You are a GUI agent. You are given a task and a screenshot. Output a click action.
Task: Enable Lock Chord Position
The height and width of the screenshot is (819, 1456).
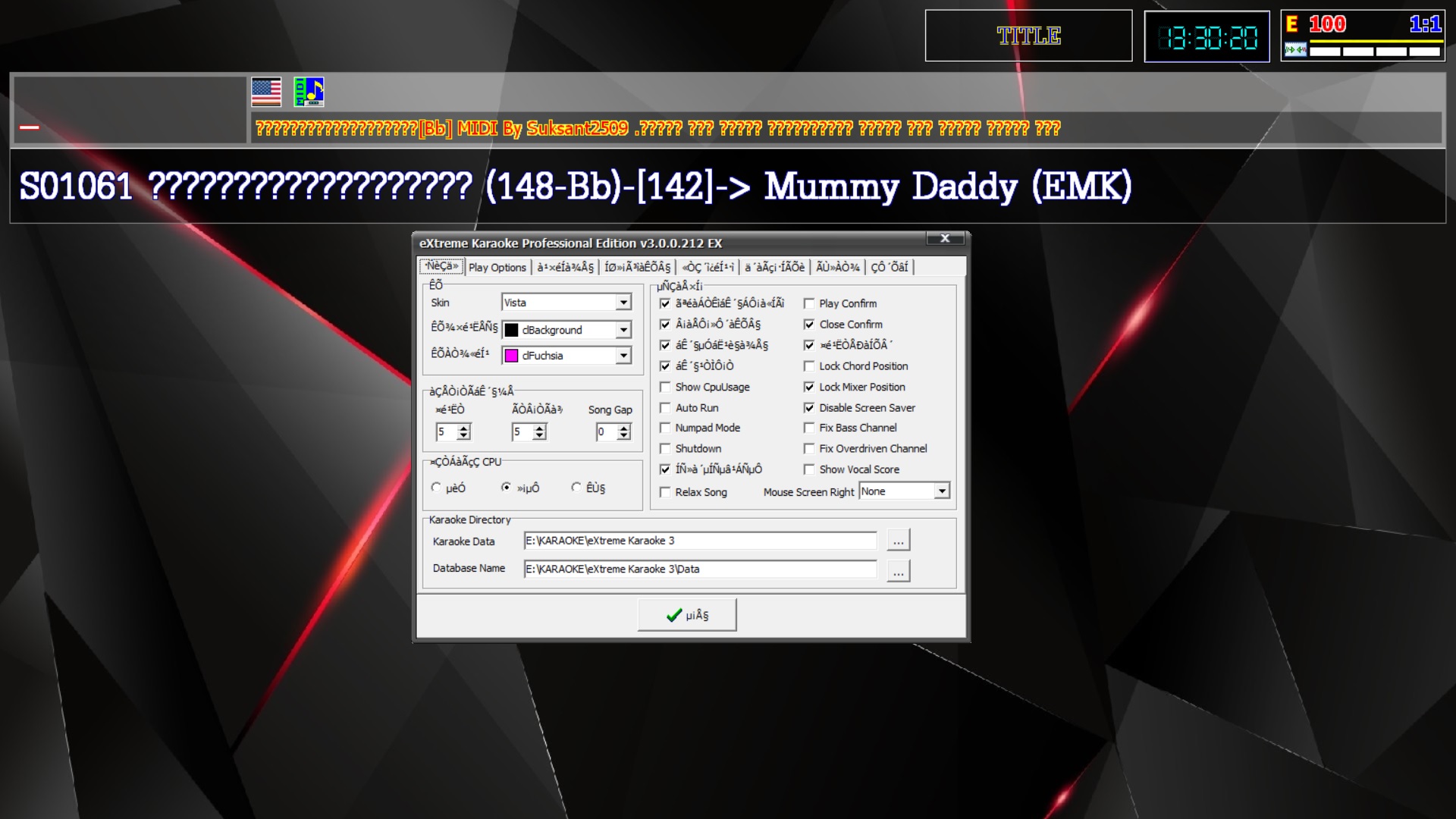point(809,366)
